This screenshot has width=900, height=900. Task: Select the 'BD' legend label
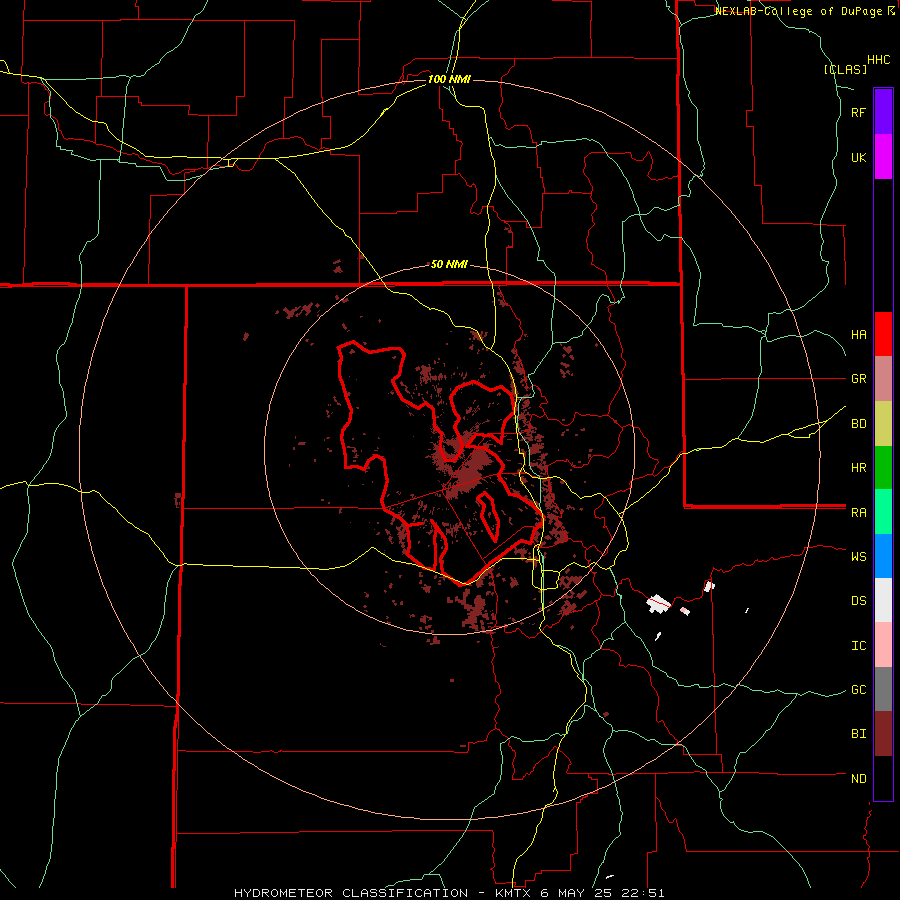(858, 424)
